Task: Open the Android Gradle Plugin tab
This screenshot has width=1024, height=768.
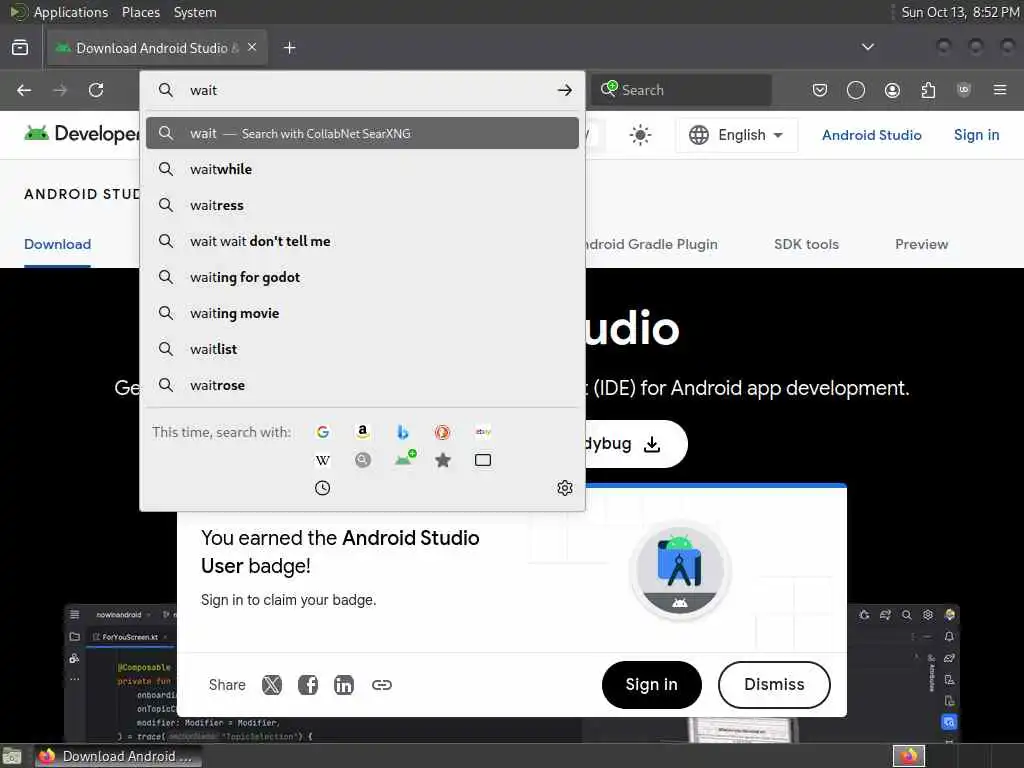Action: click(x=651, y=244)
